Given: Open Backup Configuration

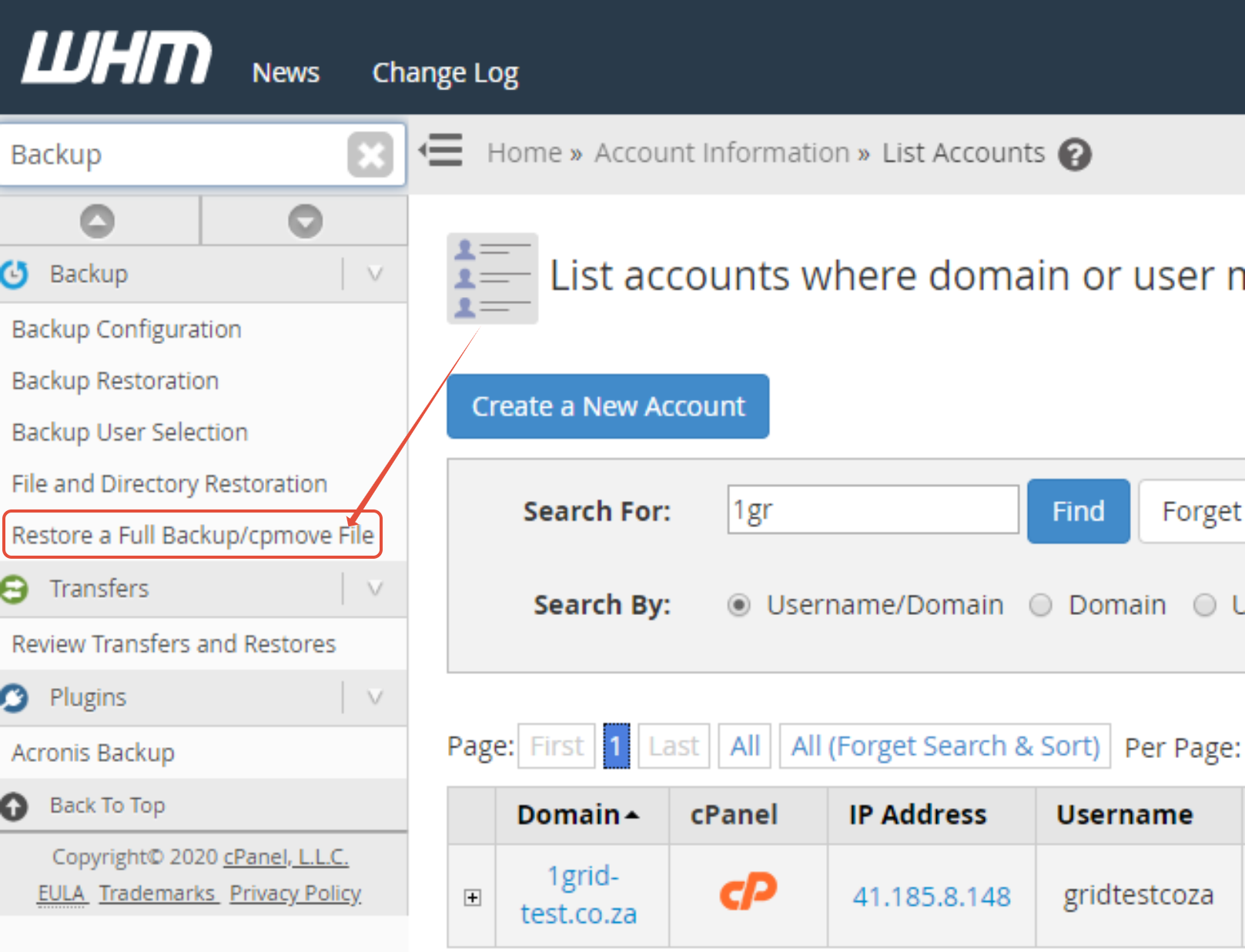Looking at the screenshot, I should (127, 329).
